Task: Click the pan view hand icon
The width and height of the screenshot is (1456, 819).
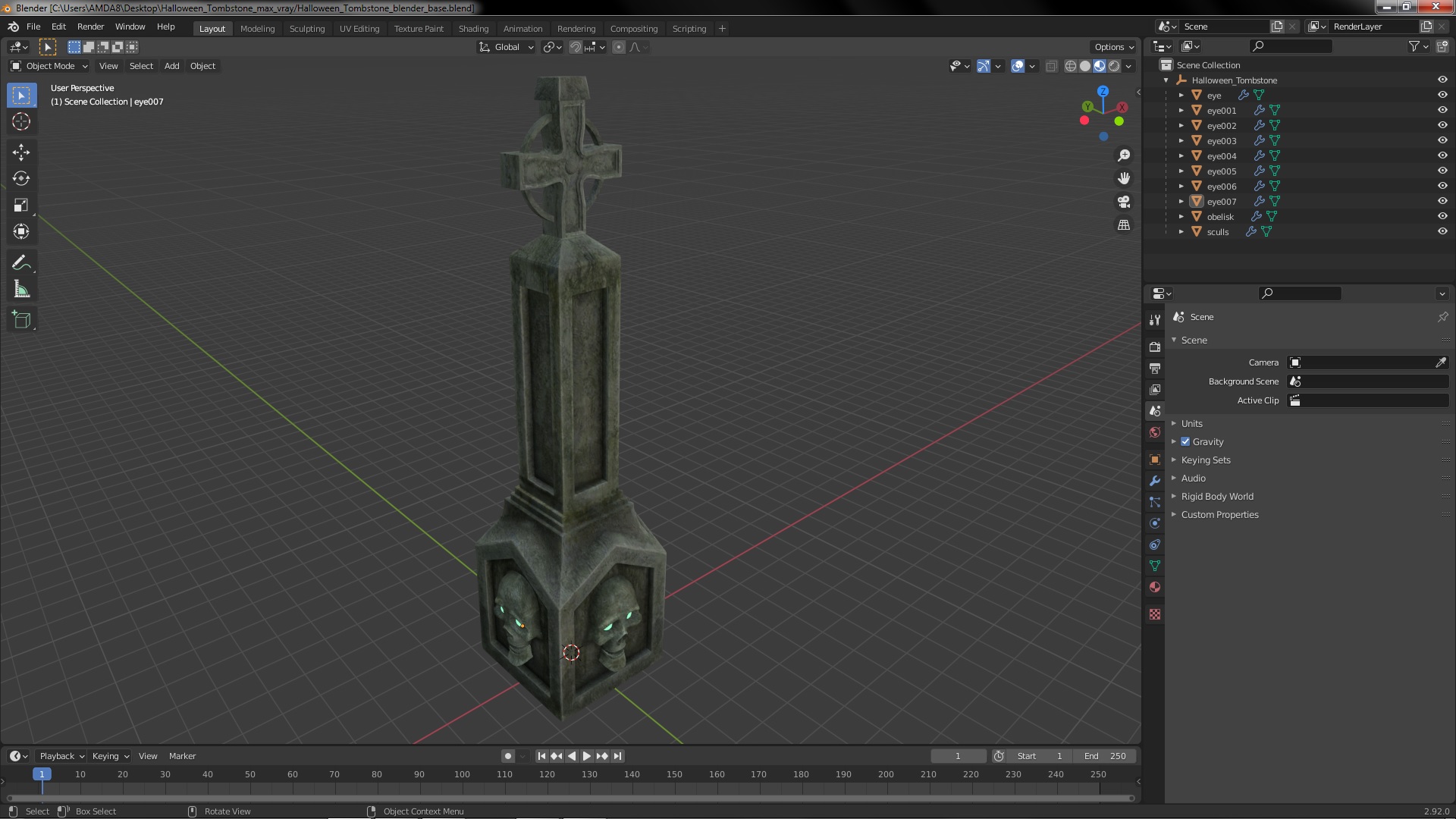Action: pyautogui.click(x=1124, y=178)
